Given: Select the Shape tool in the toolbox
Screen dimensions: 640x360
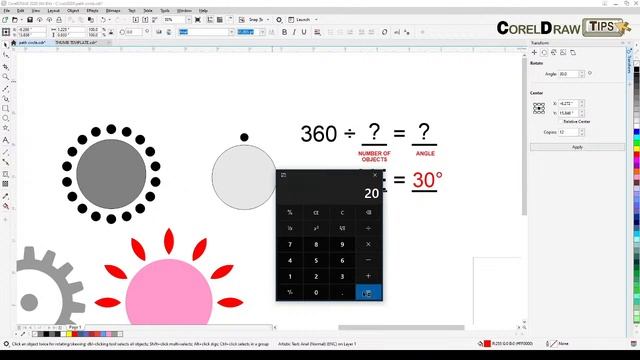Looking at the screenshot, I should pos(6,55).
